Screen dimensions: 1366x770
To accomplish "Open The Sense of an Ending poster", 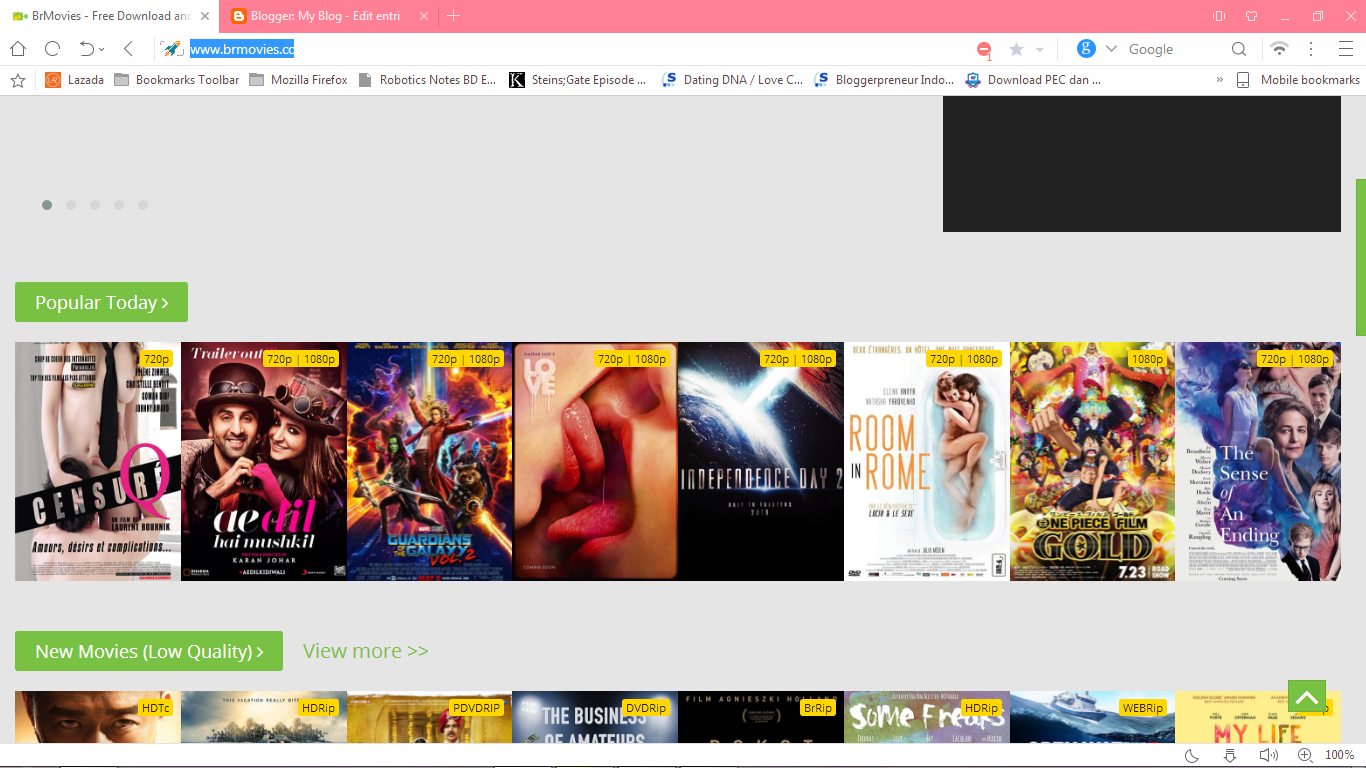I will click(1258, 461).
